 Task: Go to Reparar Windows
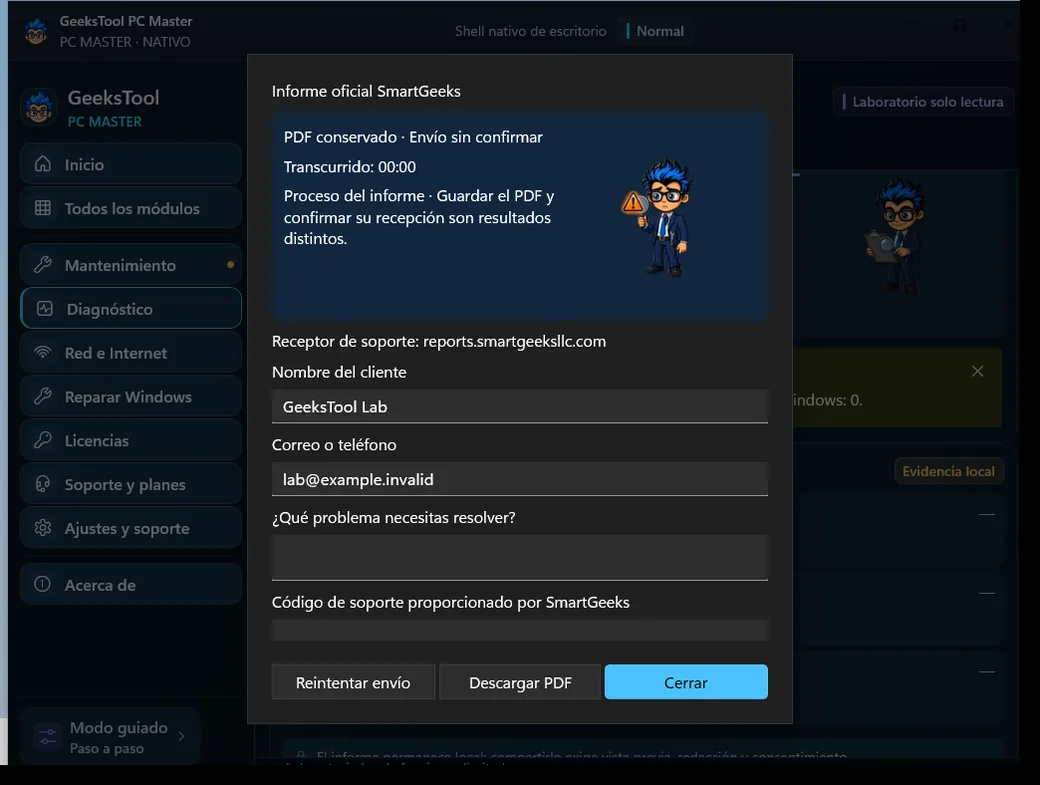[131, 396]
